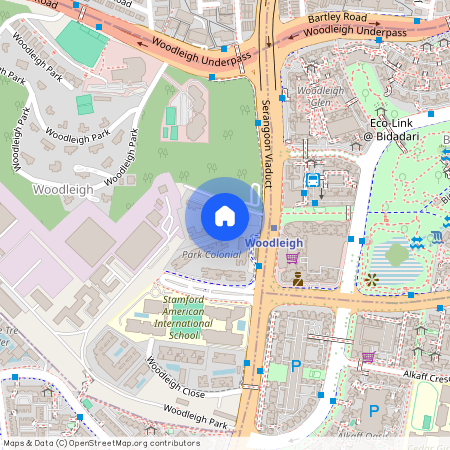450x450 pixels.
Task: Click the parking P icon above Alkaff Oasis
Action: click(374, 411)
